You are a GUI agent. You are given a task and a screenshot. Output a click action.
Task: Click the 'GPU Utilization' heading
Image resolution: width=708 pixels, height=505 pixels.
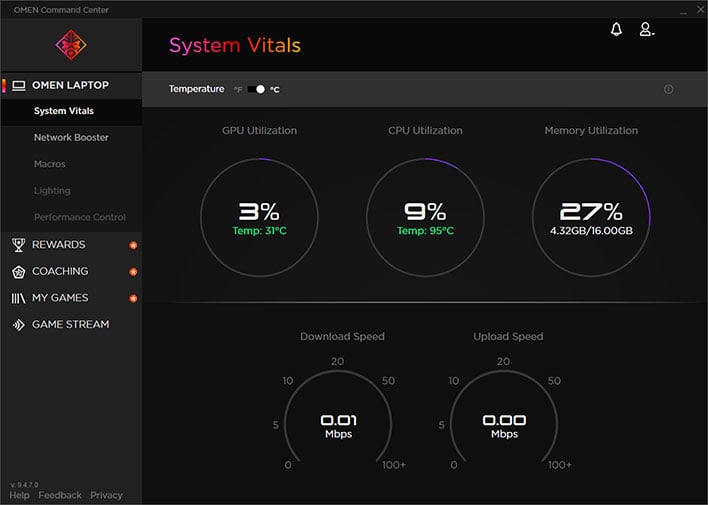(x=259, y=131)
